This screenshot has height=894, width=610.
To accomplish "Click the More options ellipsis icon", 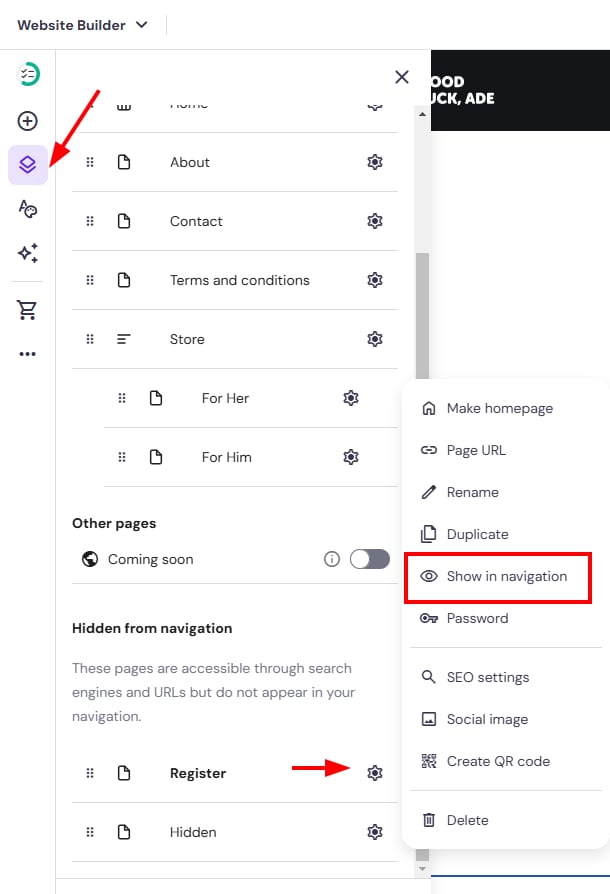I will (x=28, y=353).
